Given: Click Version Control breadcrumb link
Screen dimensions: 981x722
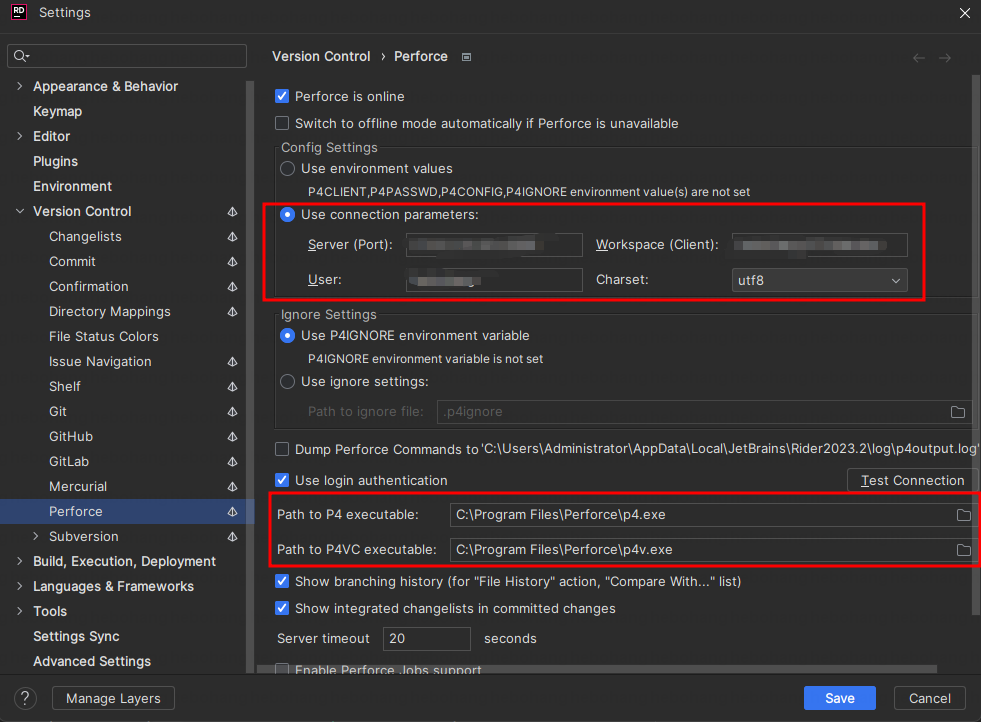Looking at the screenshot, I should [x=321, y=56].
